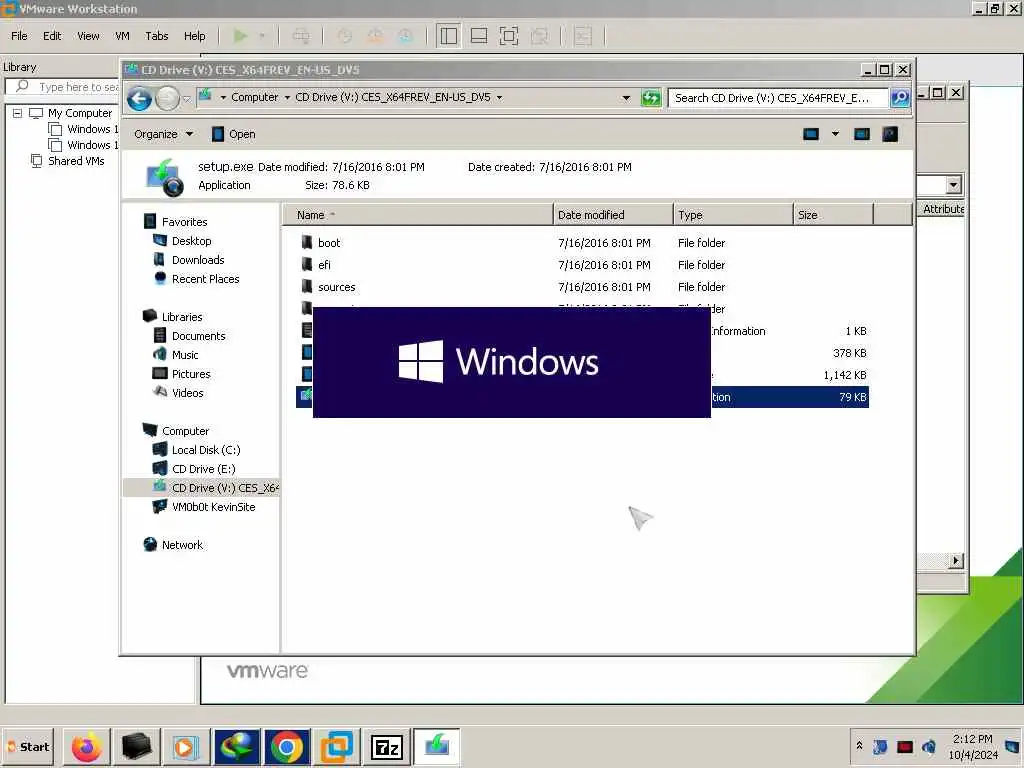Select the boot folder icon

pyautogui.click(x=307, y=243)
